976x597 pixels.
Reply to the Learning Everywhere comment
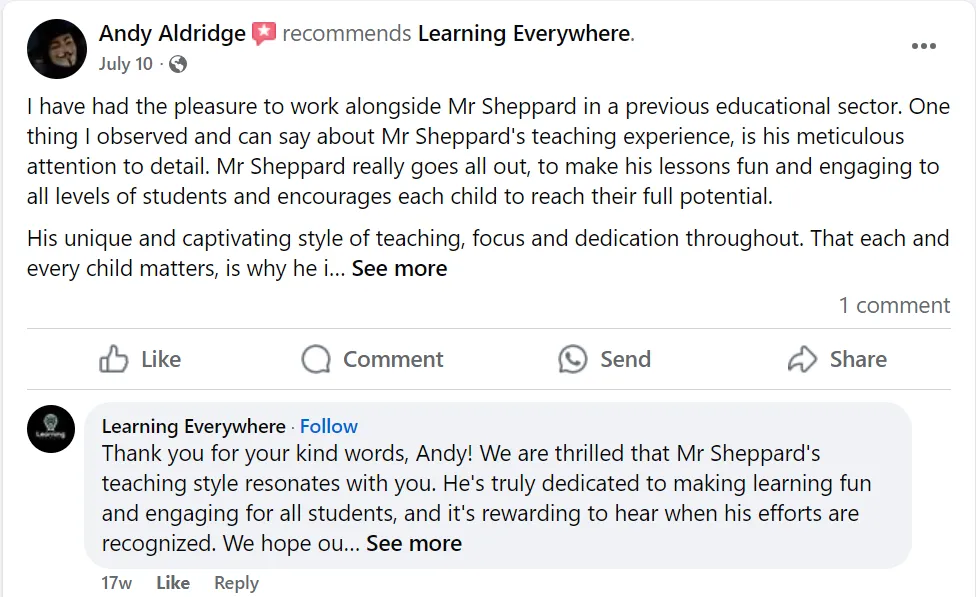pos(236,583)
